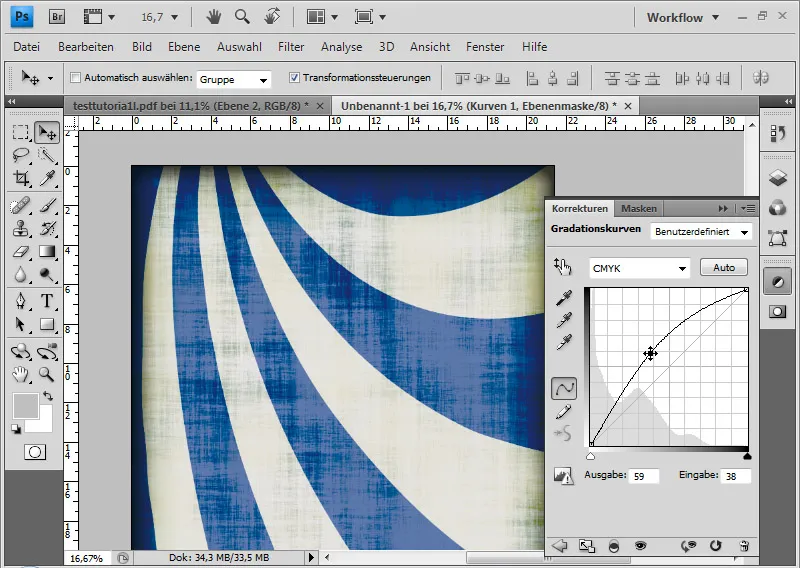Click the Auto button

click(723, 267)
